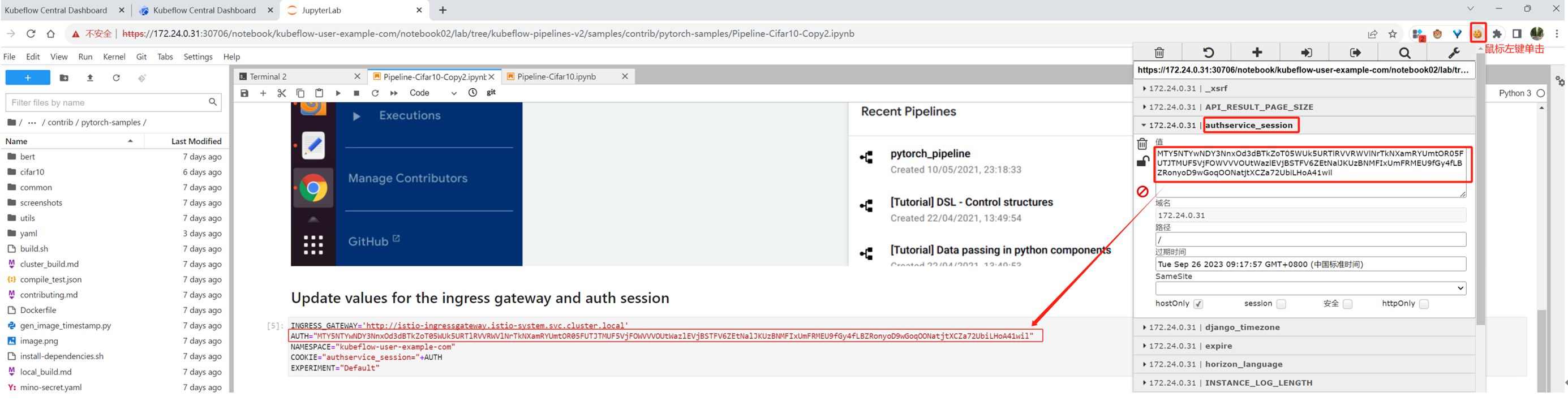This screenshot has height=401, width=1568.
Task: Toggle the hostOnly checkbox
Action: point(1198,304)
